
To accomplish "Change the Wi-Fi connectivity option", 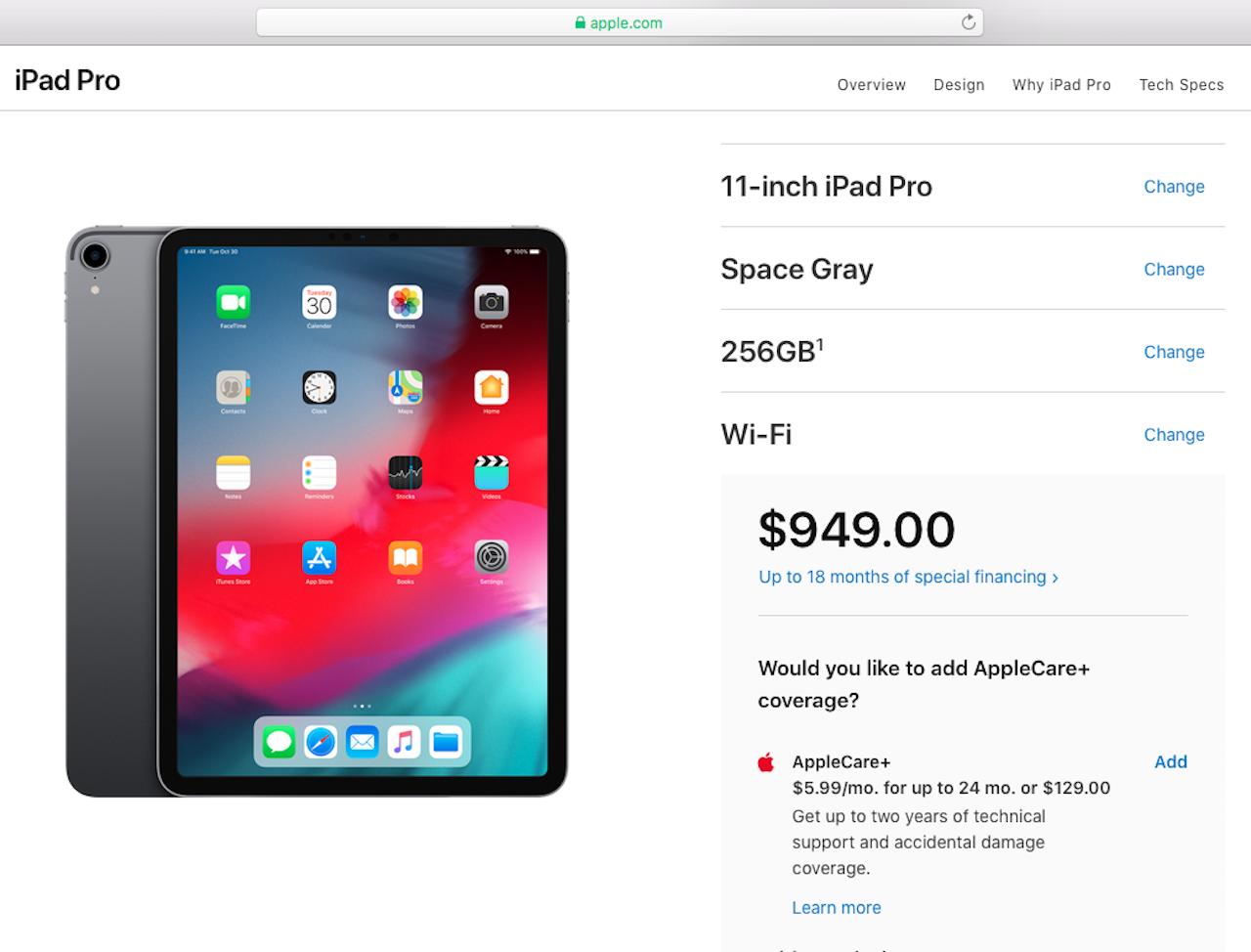I will [1174, 435].
